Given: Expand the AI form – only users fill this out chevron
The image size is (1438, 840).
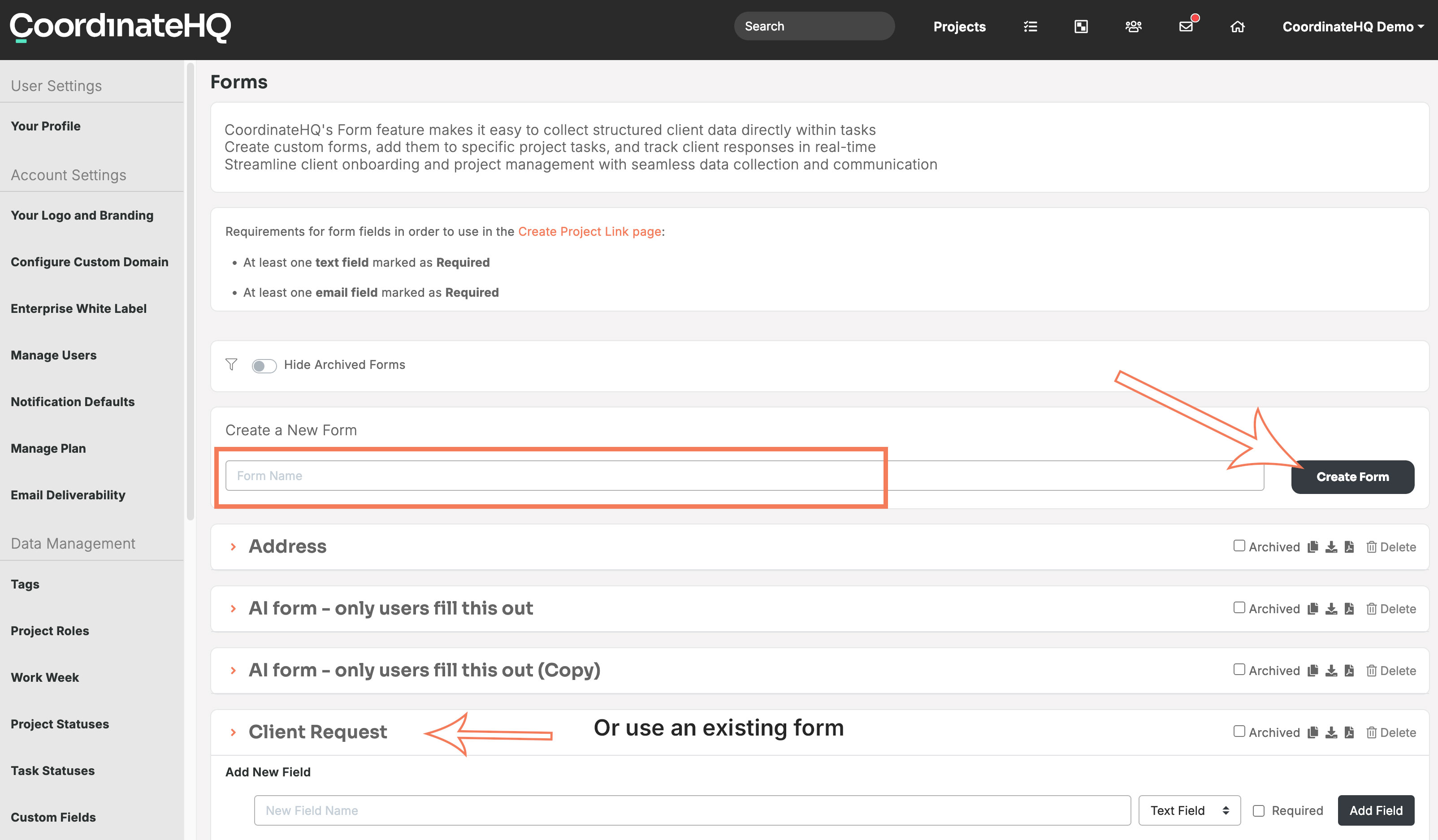Looking at the screenshot, I should 233,608.
